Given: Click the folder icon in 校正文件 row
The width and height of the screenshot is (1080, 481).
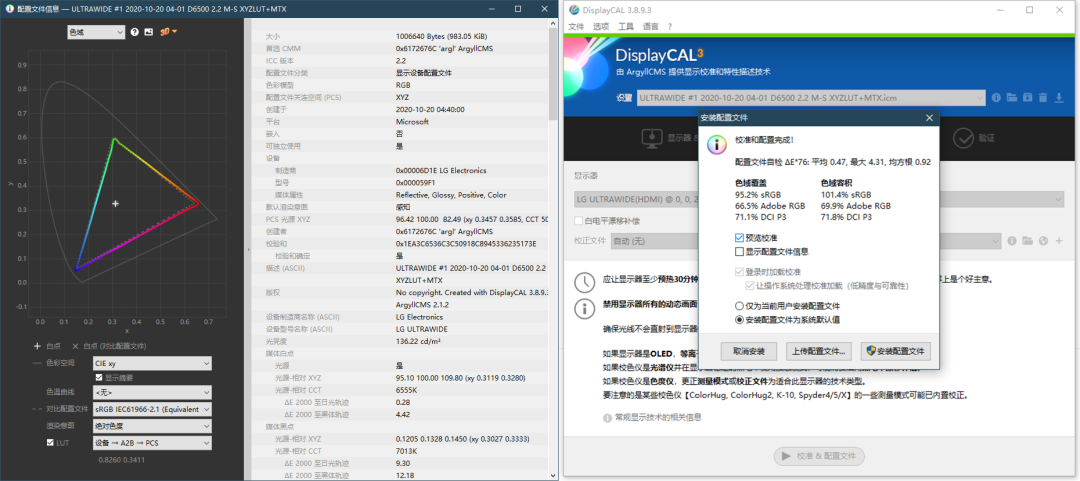Looking at the screenshot, I should coord(1027,241).
